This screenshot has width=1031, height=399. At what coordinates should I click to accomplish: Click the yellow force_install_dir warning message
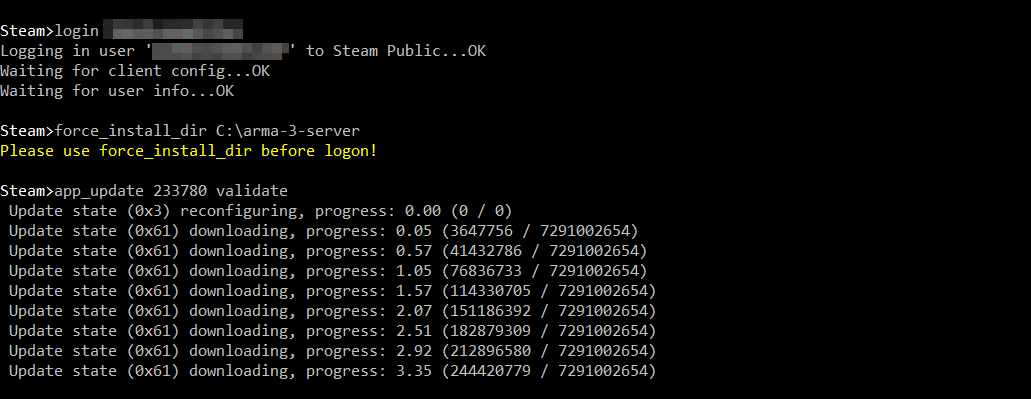189,151
